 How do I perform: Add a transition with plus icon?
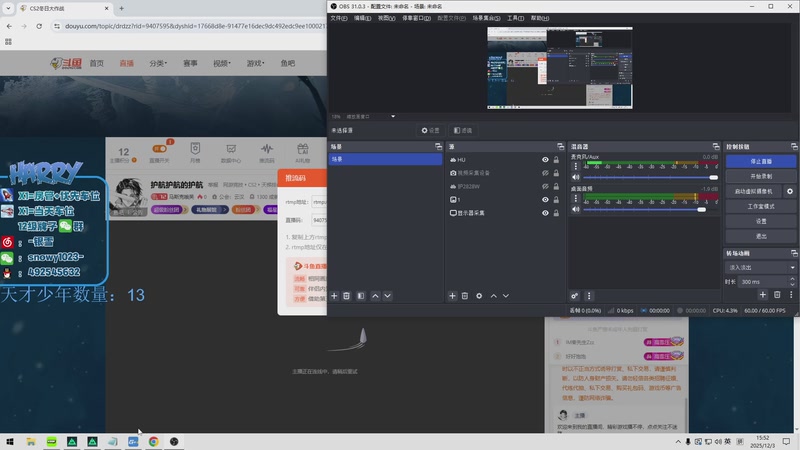point(763,295)
